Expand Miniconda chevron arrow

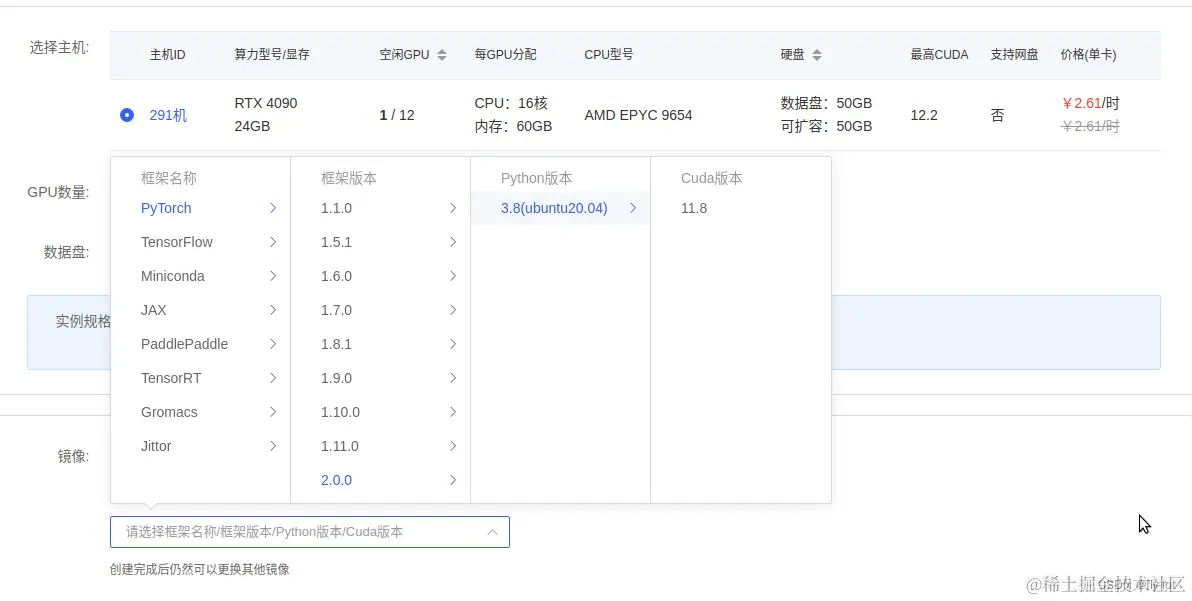(x=273, y=276)
